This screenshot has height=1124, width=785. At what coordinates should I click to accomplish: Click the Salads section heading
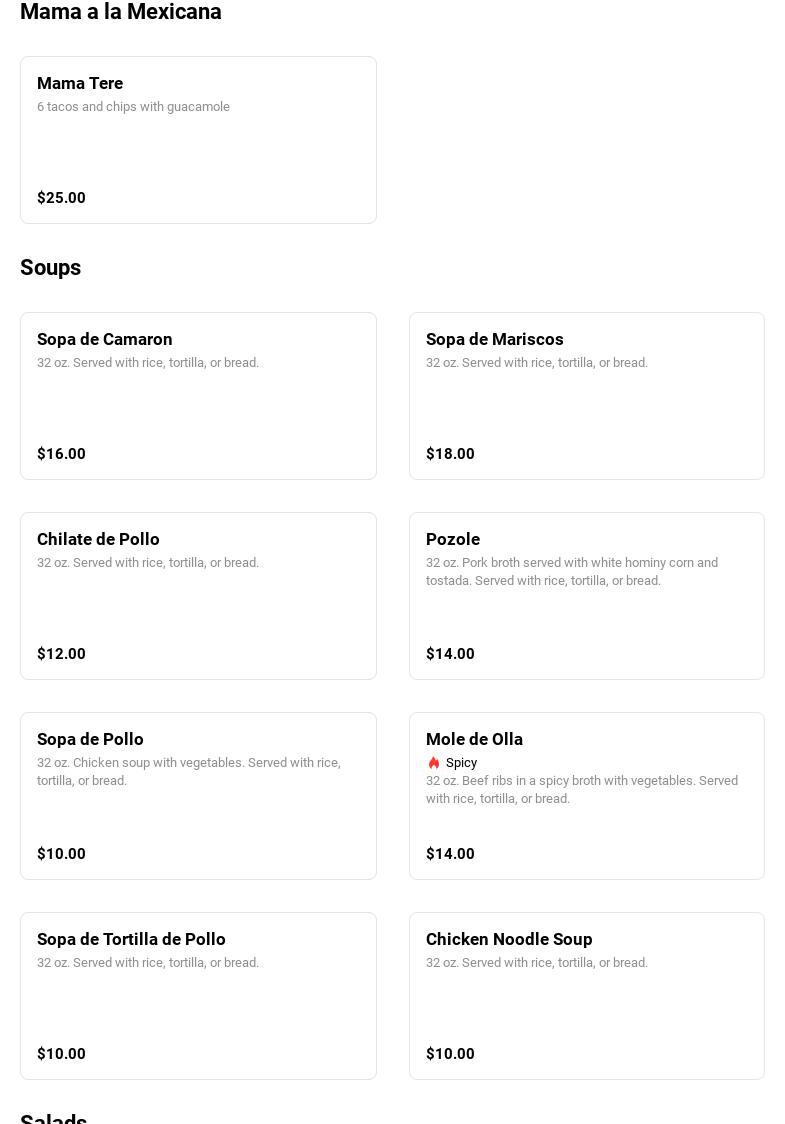click(54, 1118)
